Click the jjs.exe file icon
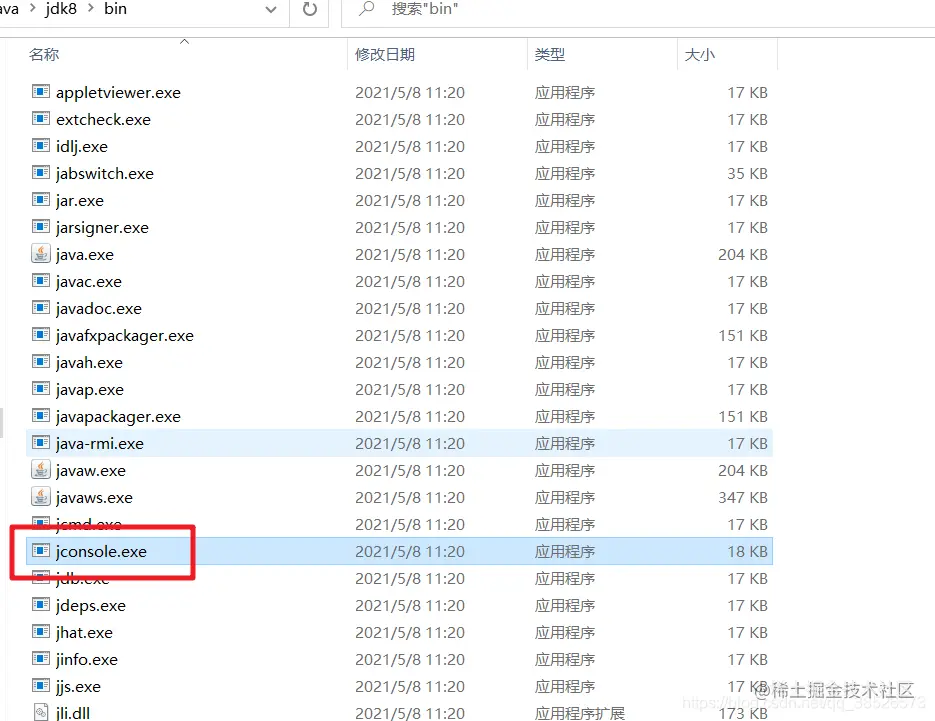The height and width of the screenshot is (721, 935). point(41,685)
